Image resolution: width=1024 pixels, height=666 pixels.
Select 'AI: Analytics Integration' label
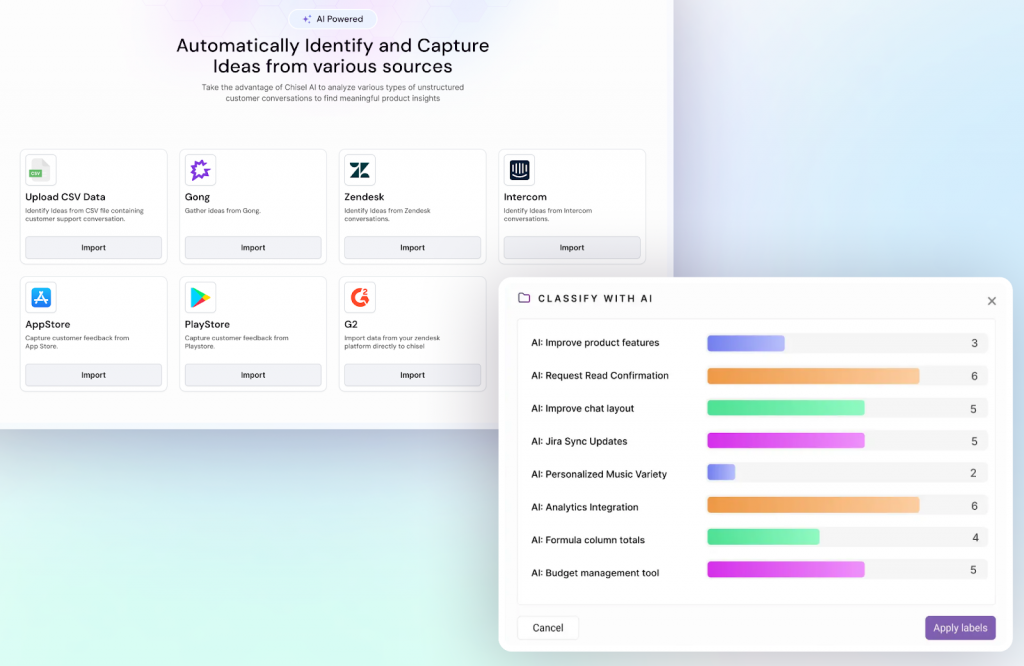point(584,507)
